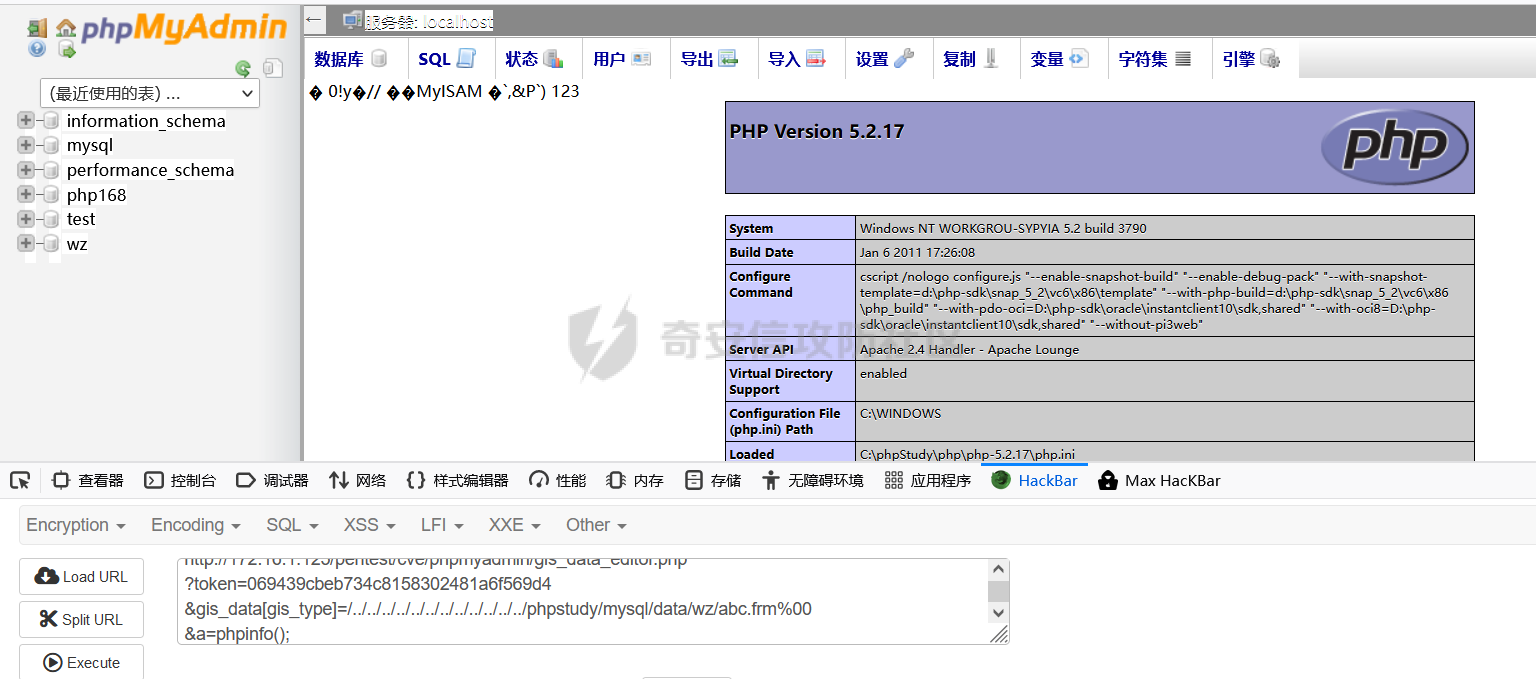
Task: Open the 样式编辑器 (Style Editor) tab
Action: pyautogui.click(x=457, y=480)
